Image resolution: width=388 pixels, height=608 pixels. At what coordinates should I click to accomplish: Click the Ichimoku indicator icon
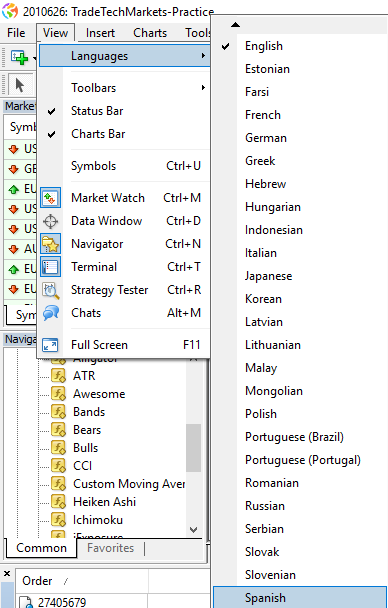59,520
